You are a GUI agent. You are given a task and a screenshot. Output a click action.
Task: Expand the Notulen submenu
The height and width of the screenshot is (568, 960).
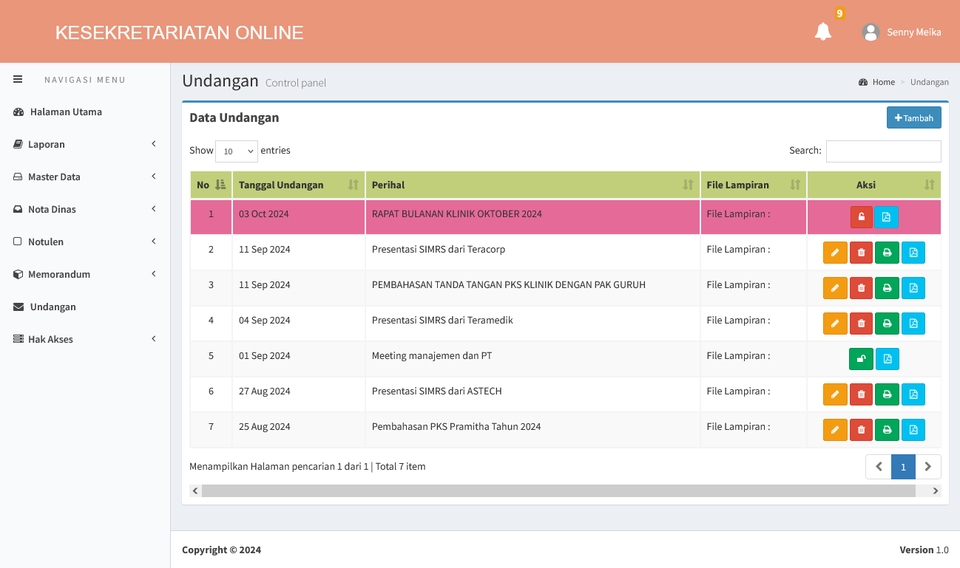(x=84, y=242)
